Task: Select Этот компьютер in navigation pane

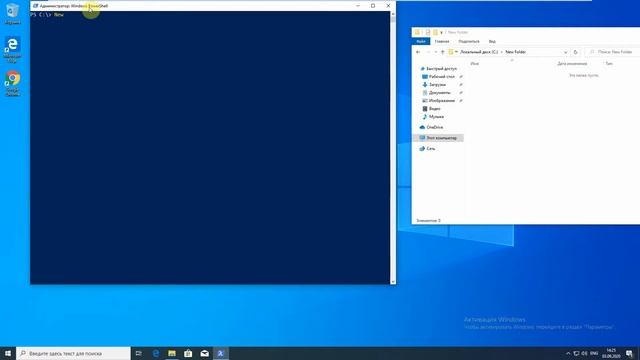Action: point(438,138)
